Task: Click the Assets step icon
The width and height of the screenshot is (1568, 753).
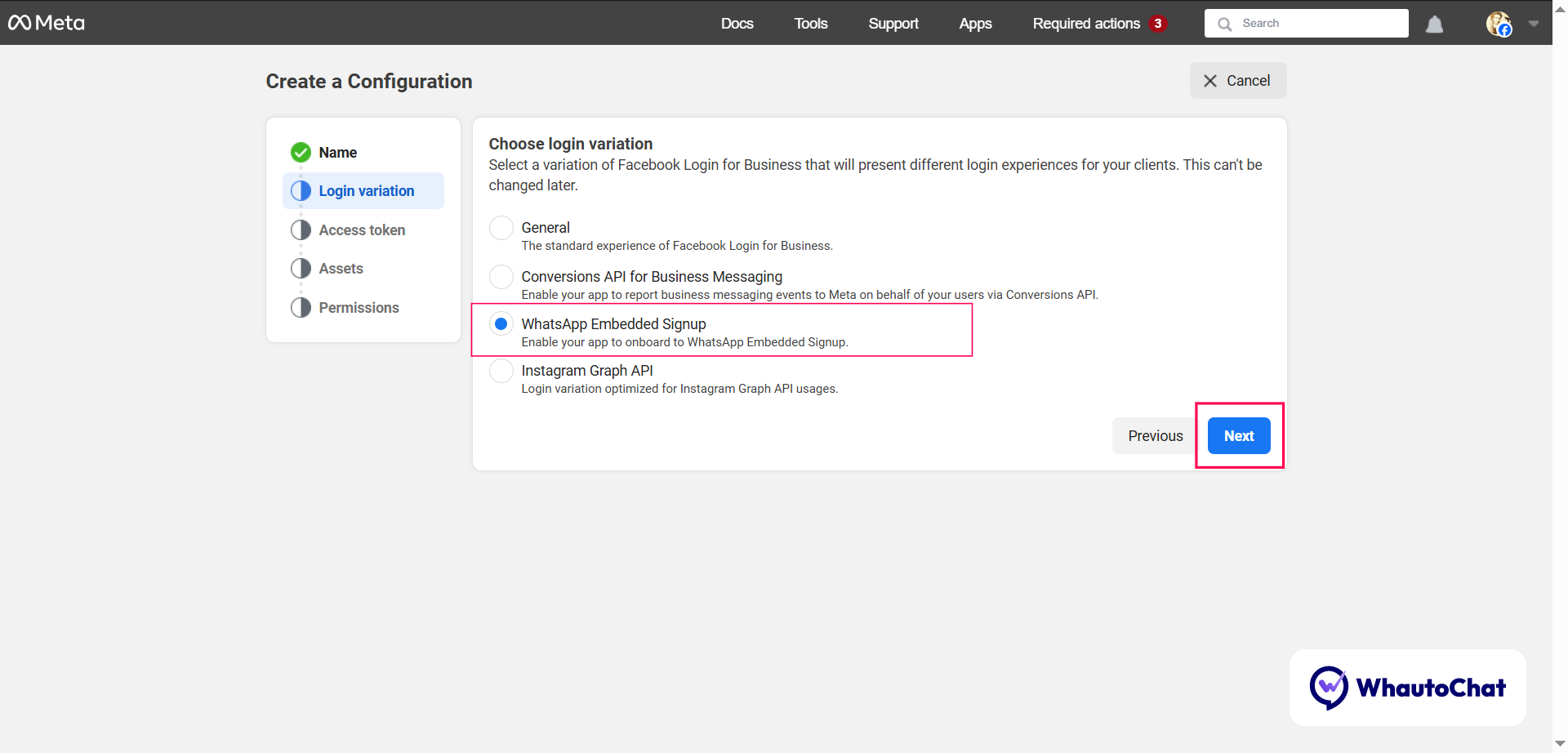Action: click(301, 268)
